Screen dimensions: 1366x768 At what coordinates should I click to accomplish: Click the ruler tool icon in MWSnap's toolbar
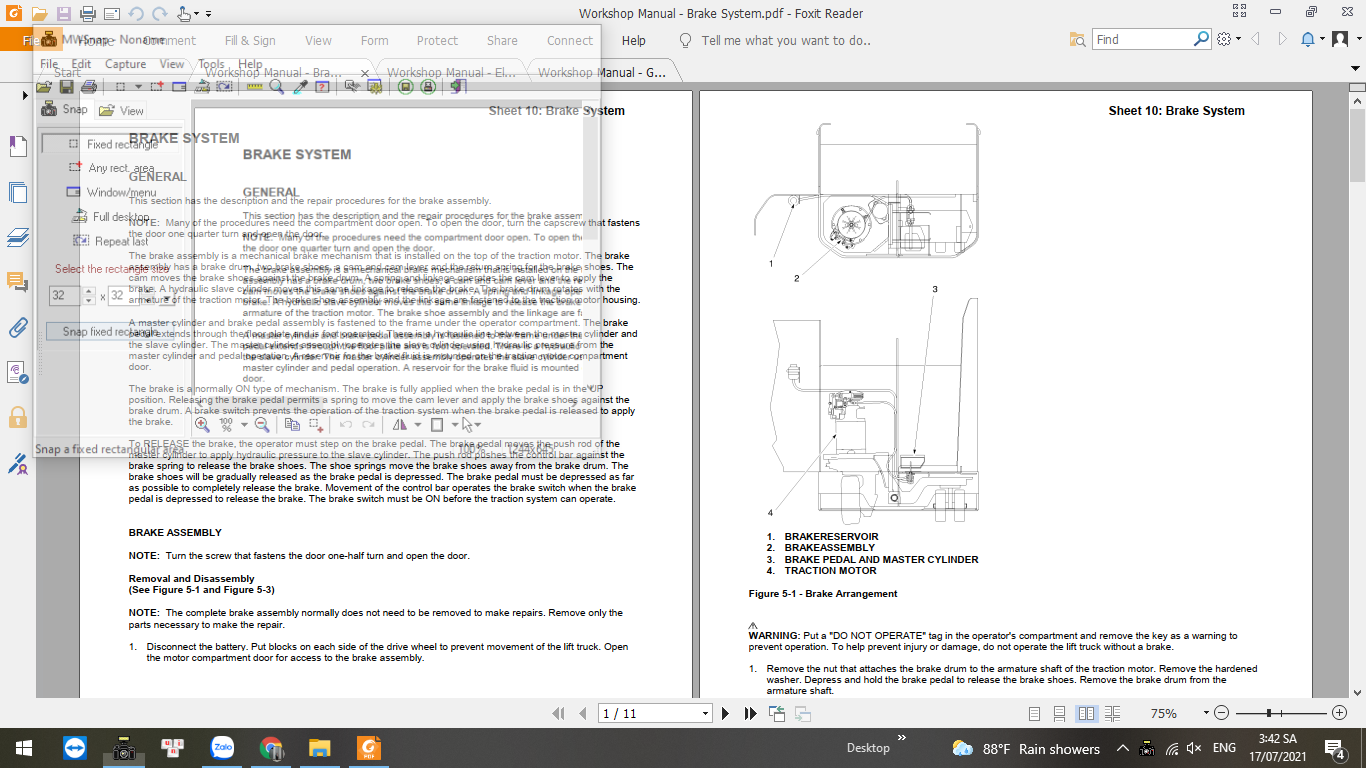(x=253, y=88)
